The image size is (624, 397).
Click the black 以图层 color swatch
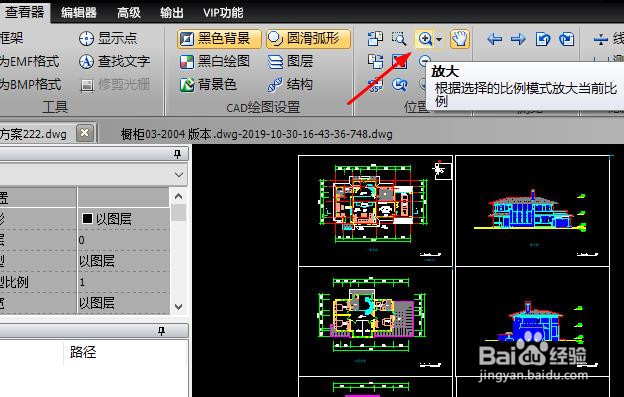87,218
